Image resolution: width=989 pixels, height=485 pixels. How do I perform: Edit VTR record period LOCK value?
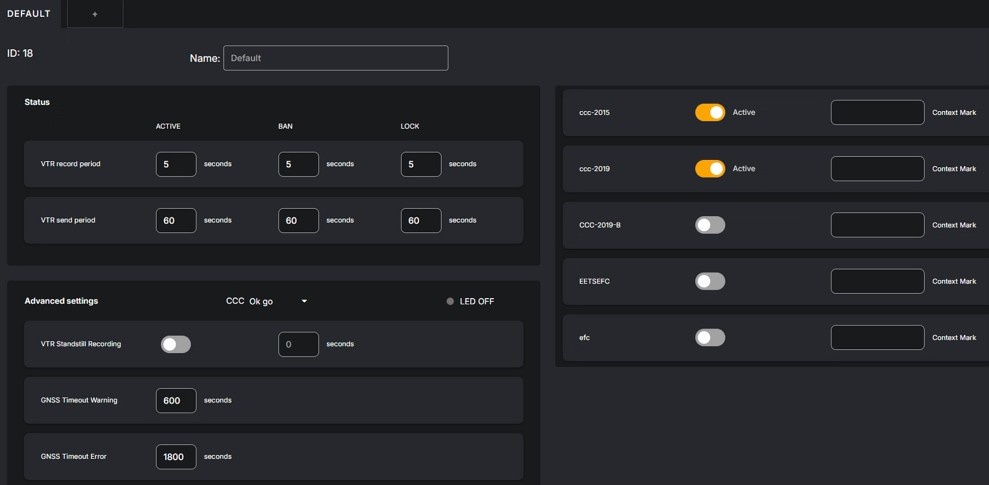(421, 164)
